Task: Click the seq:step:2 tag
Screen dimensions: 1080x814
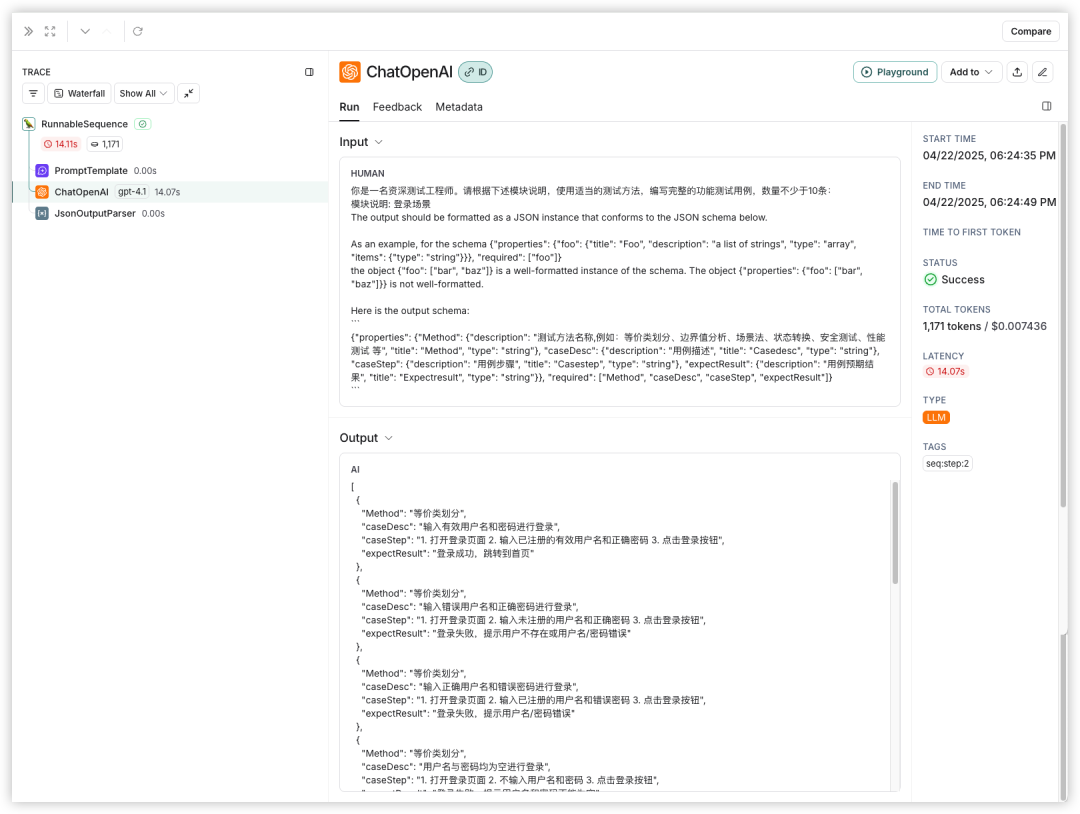Action: (947, 463)
